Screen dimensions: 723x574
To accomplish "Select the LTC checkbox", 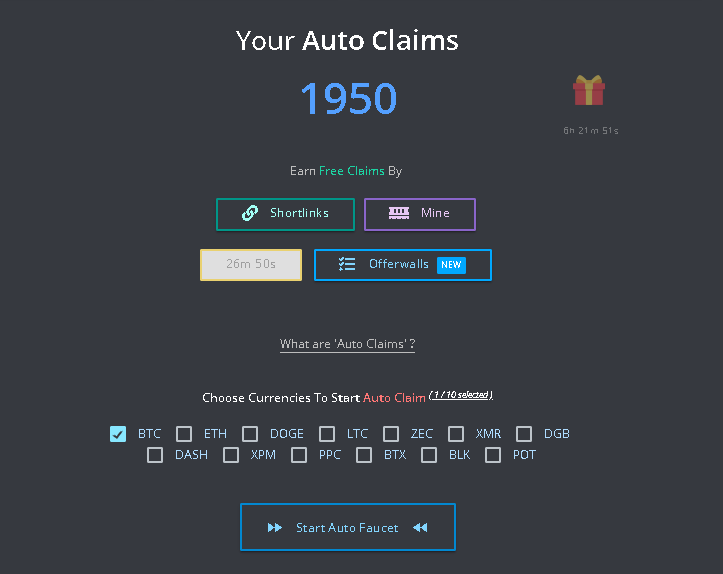I will coord(327,434).
